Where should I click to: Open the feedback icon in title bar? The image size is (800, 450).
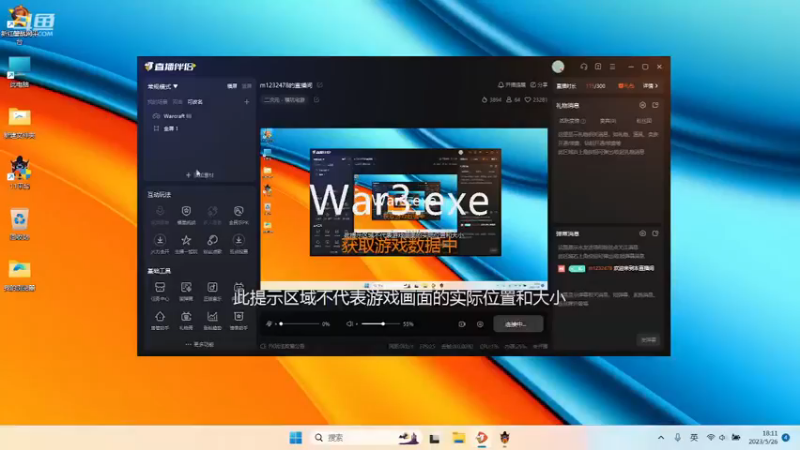tap(598, 67)
